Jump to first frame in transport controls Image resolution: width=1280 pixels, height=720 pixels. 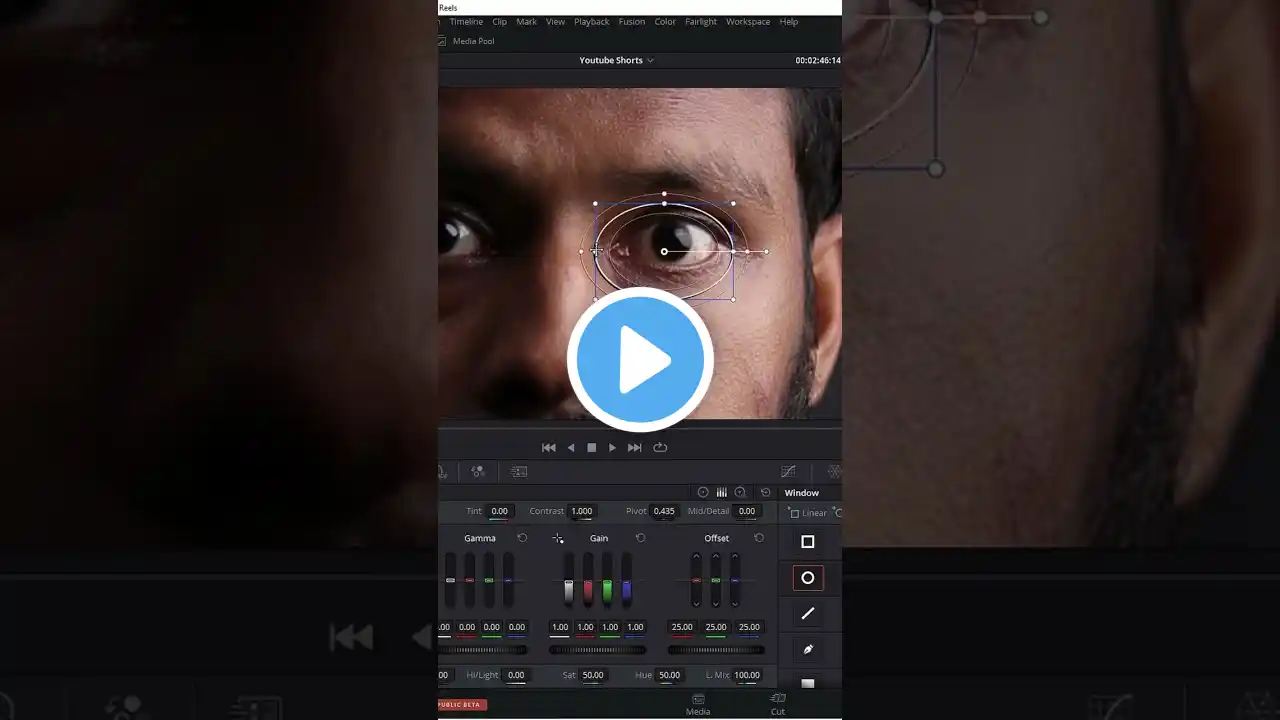click(548, 448)
